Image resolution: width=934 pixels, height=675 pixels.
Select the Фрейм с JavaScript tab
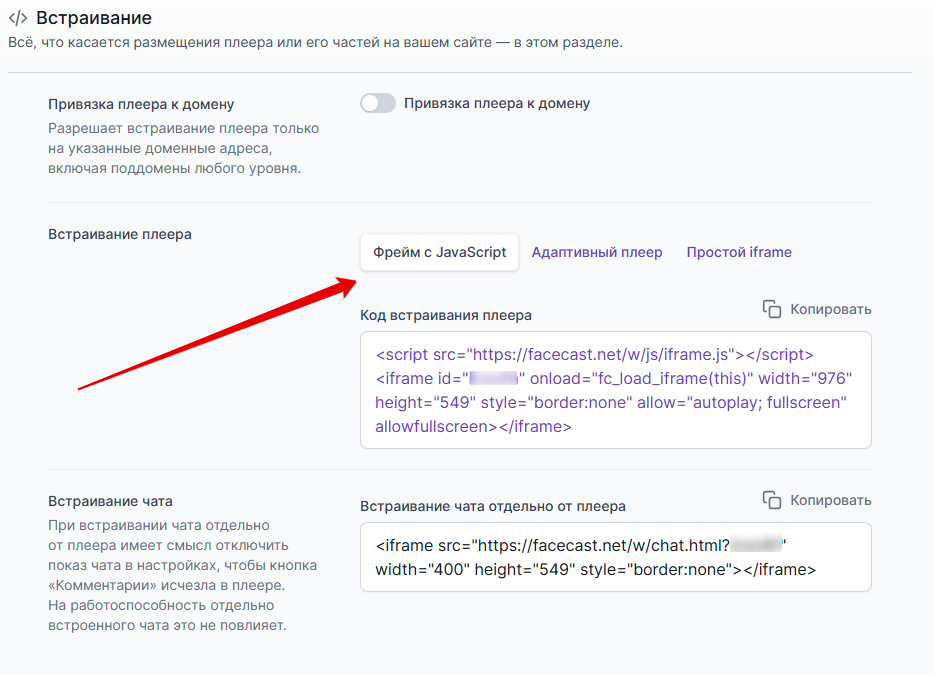click(439, 252)
